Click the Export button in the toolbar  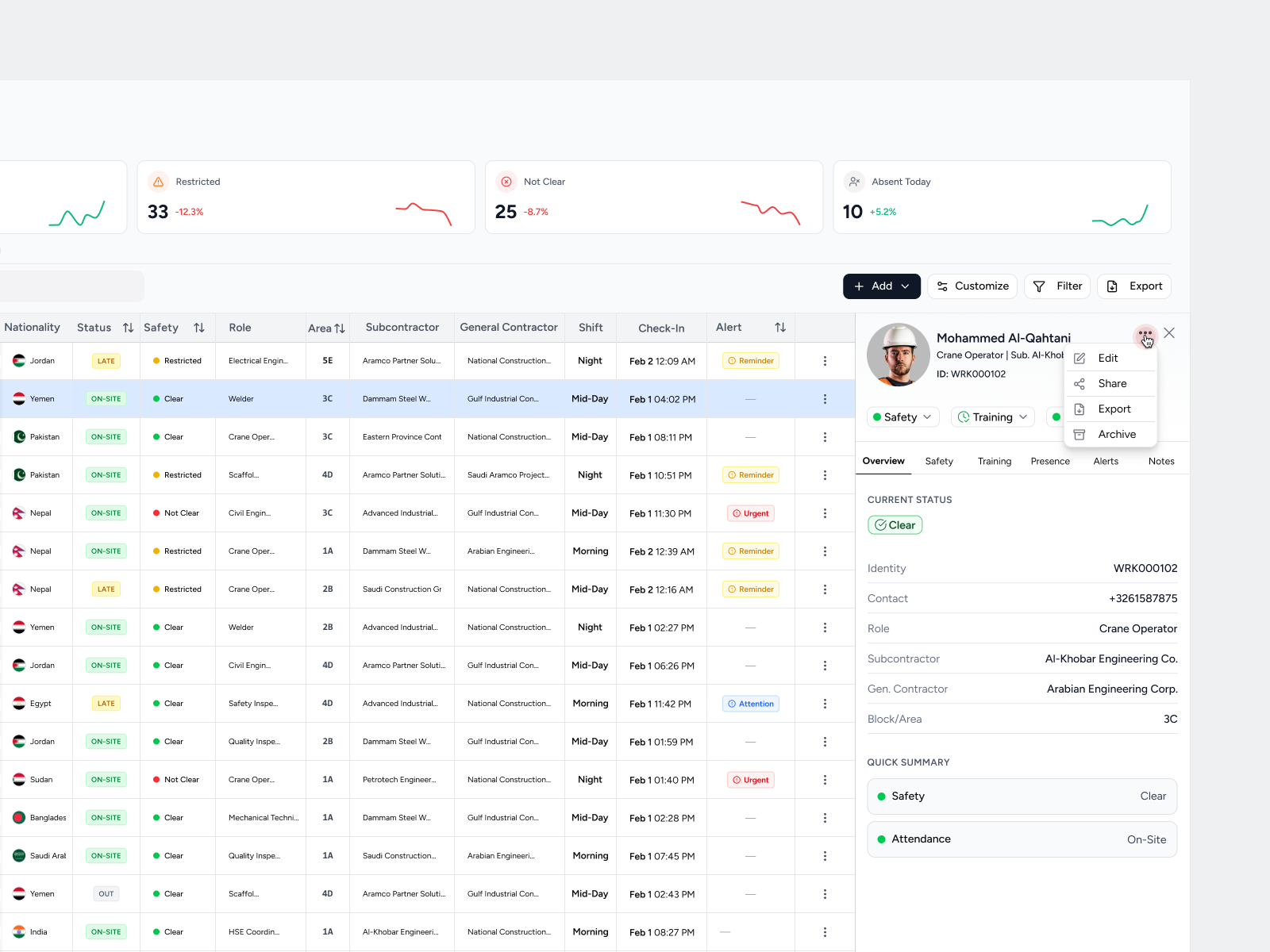click(1133, 286)
